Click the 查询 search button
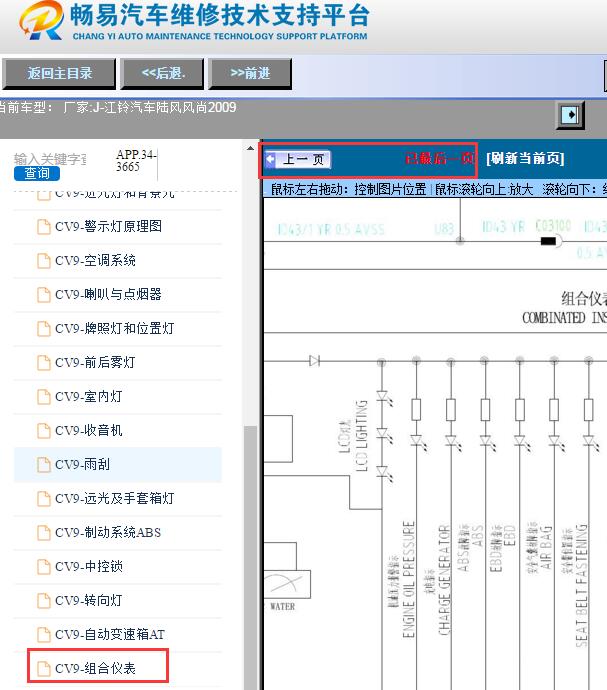This screenshot has width=607, height=690. point(37,173)
